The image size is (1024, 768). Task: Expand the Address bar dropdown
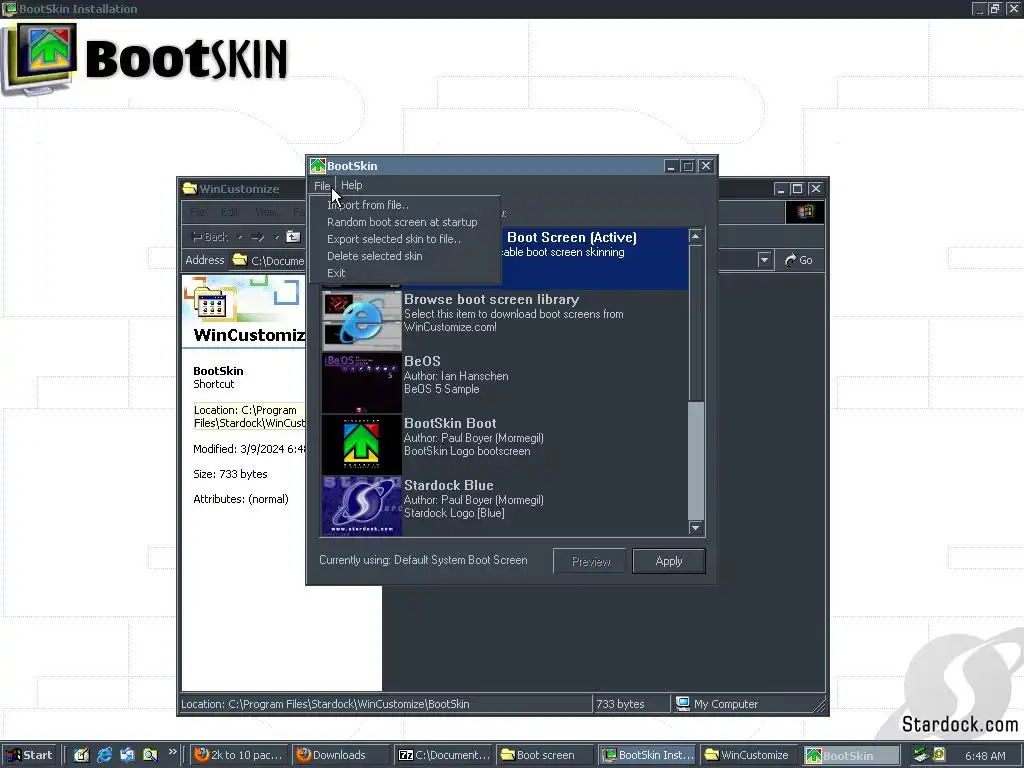[764, 260]
